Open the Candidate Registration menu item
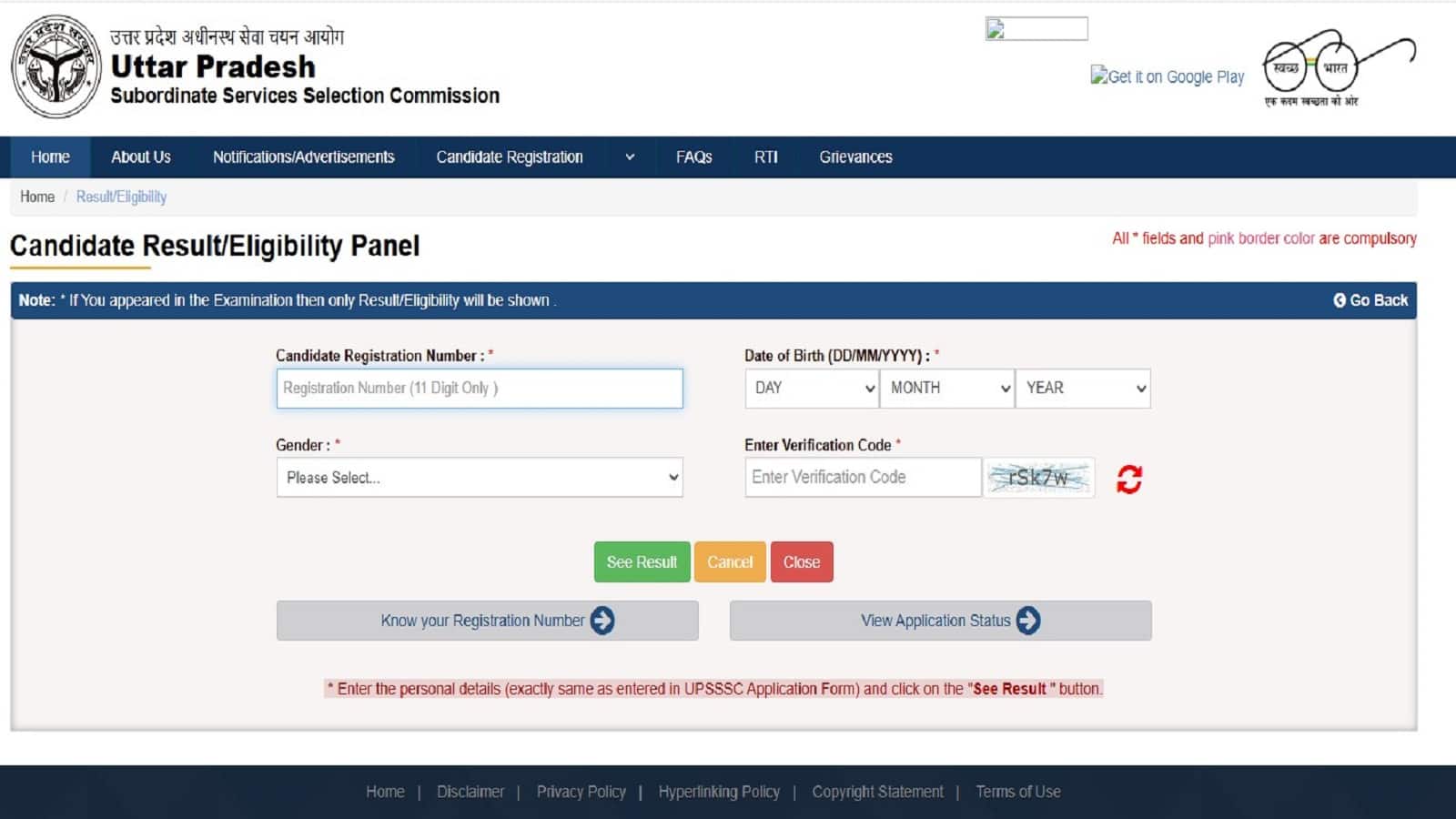Image resolution: width=1456 pixels, height=819 pixels. [510, 157]
